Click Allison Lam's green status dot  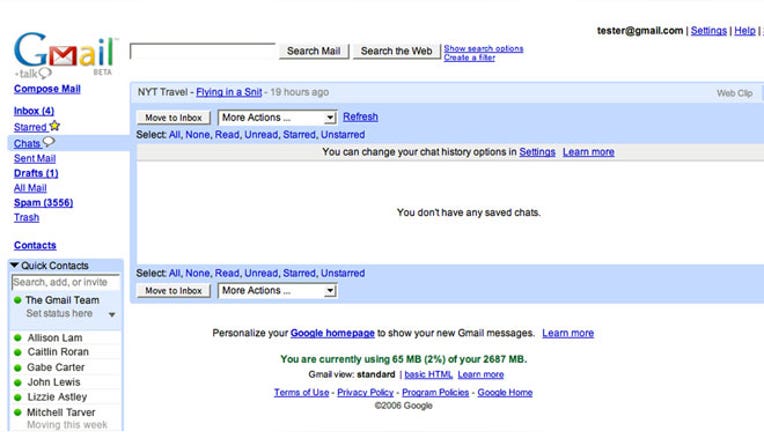[x=18, y=338]
